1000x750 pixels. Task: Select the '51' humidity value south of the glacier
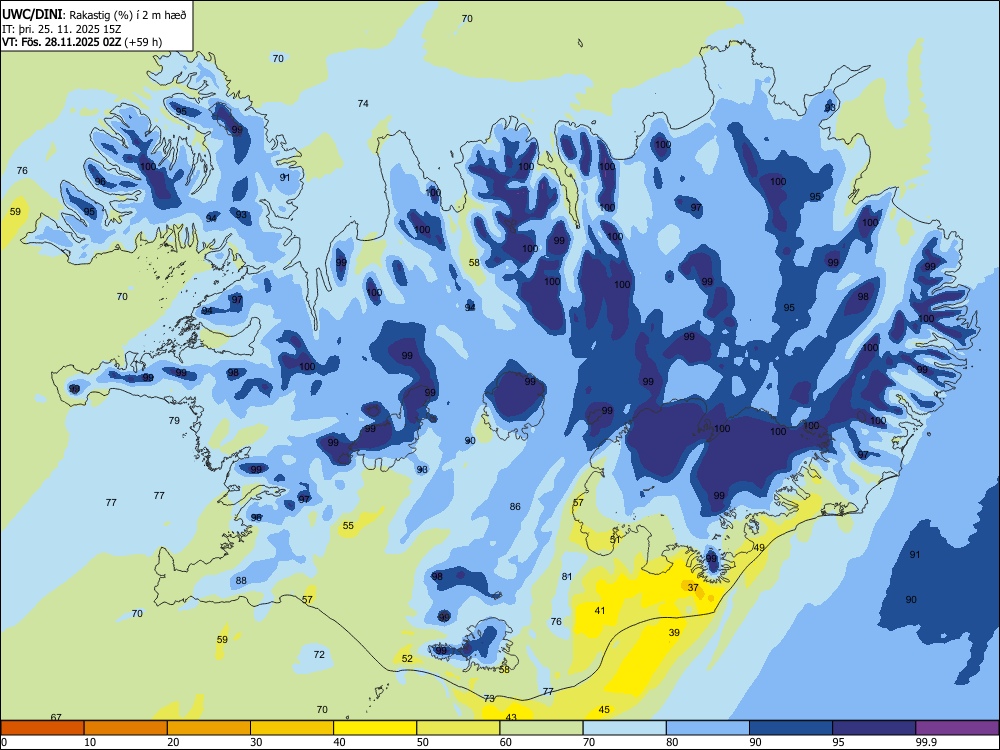pos(615,540)
